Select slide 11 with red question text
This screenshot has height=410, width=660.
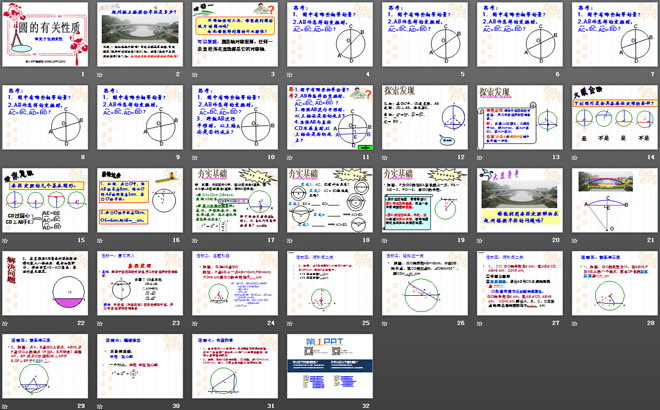pyautogui.click(x=328, y=117)
